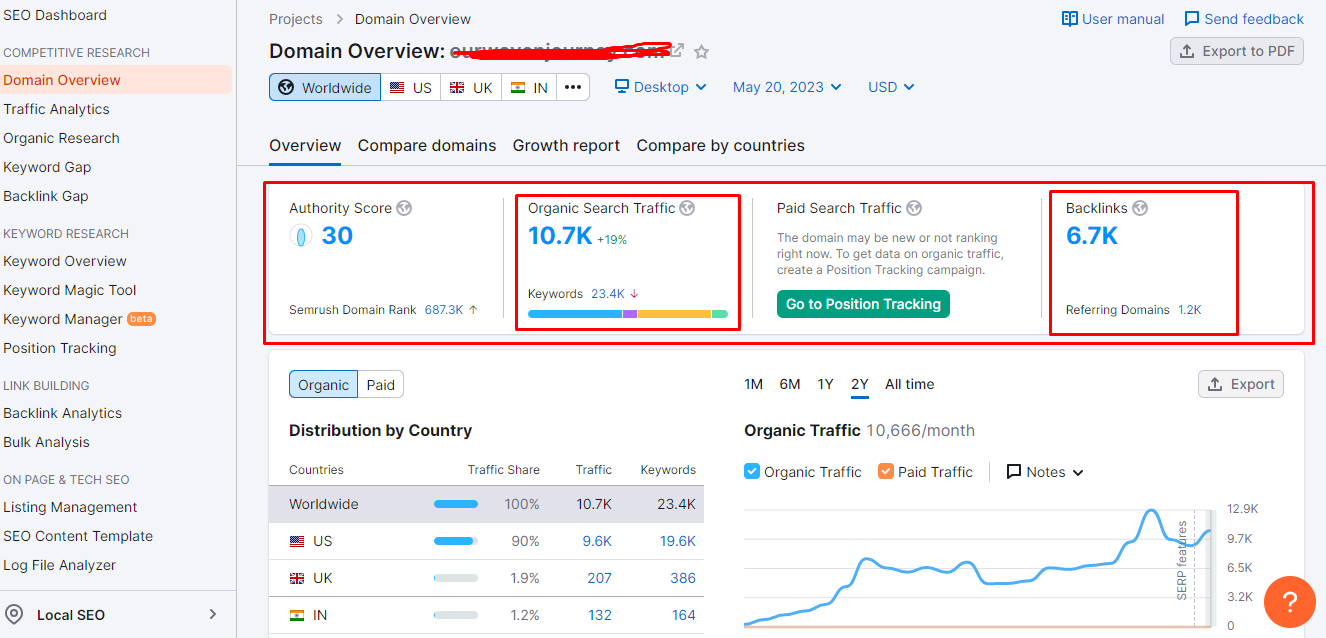
Task: Click the Go to Position Tracking button
Action: pos(863,304)
